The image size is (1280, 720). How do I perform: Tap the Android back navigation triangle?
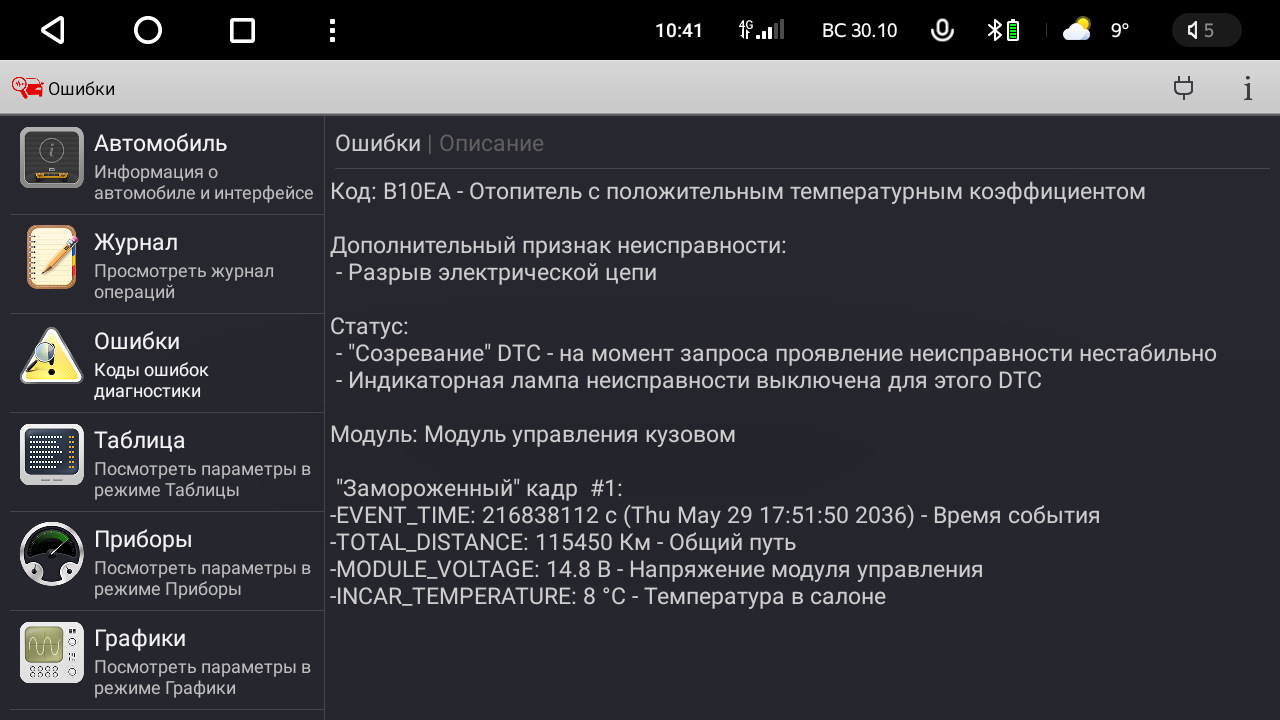(x=52, y=31)
